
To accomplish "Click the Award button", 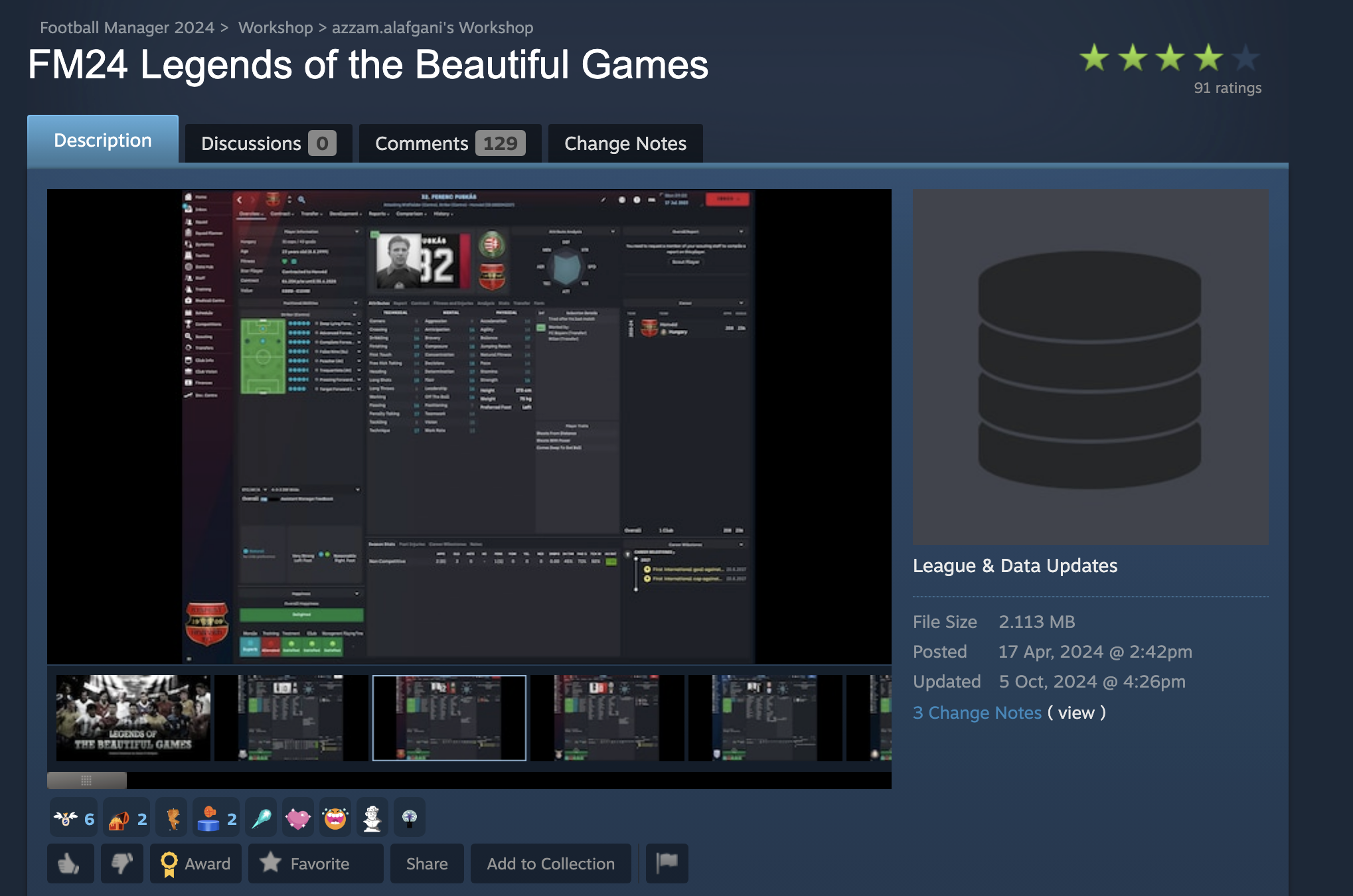I will [x=196, y=863].
